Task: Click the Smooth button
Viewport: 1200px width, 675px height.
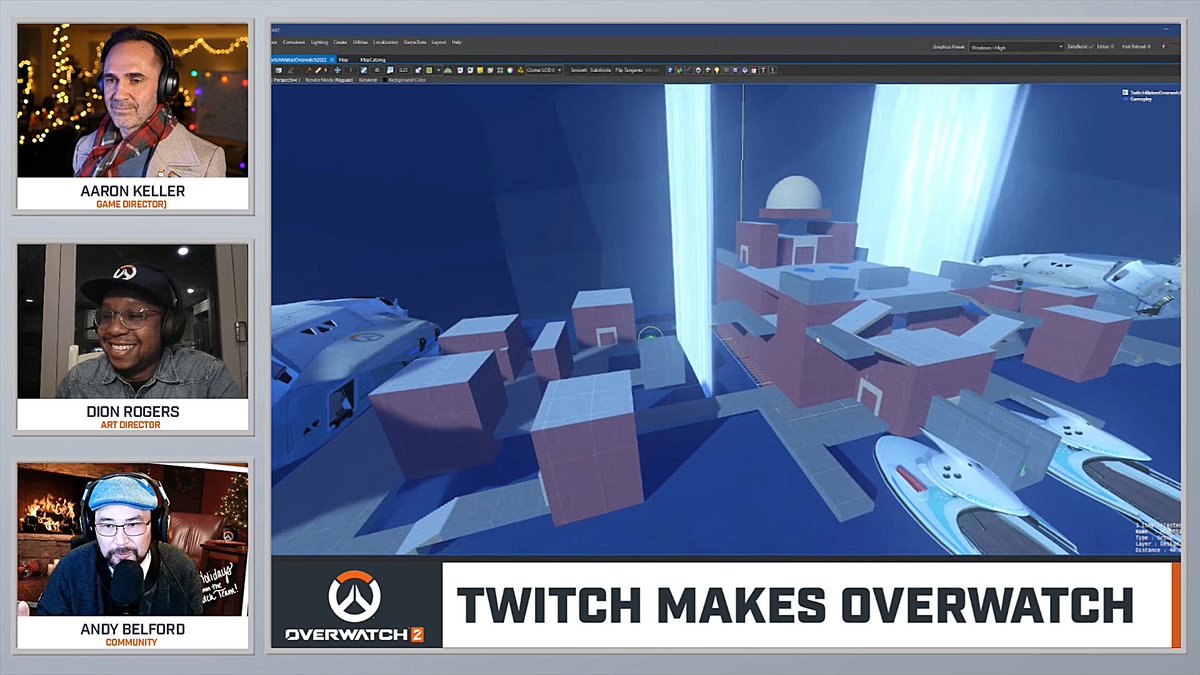Action: 579,70
